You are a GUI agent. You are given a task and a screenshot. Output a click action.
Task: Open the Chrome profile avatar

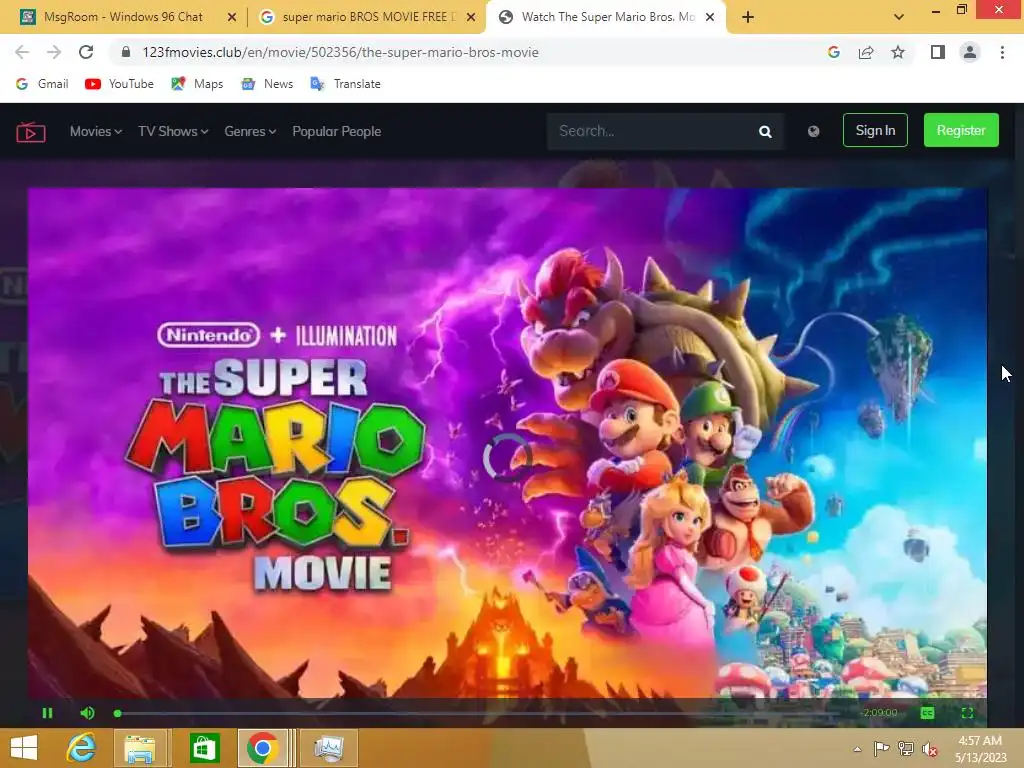(970, 52)
